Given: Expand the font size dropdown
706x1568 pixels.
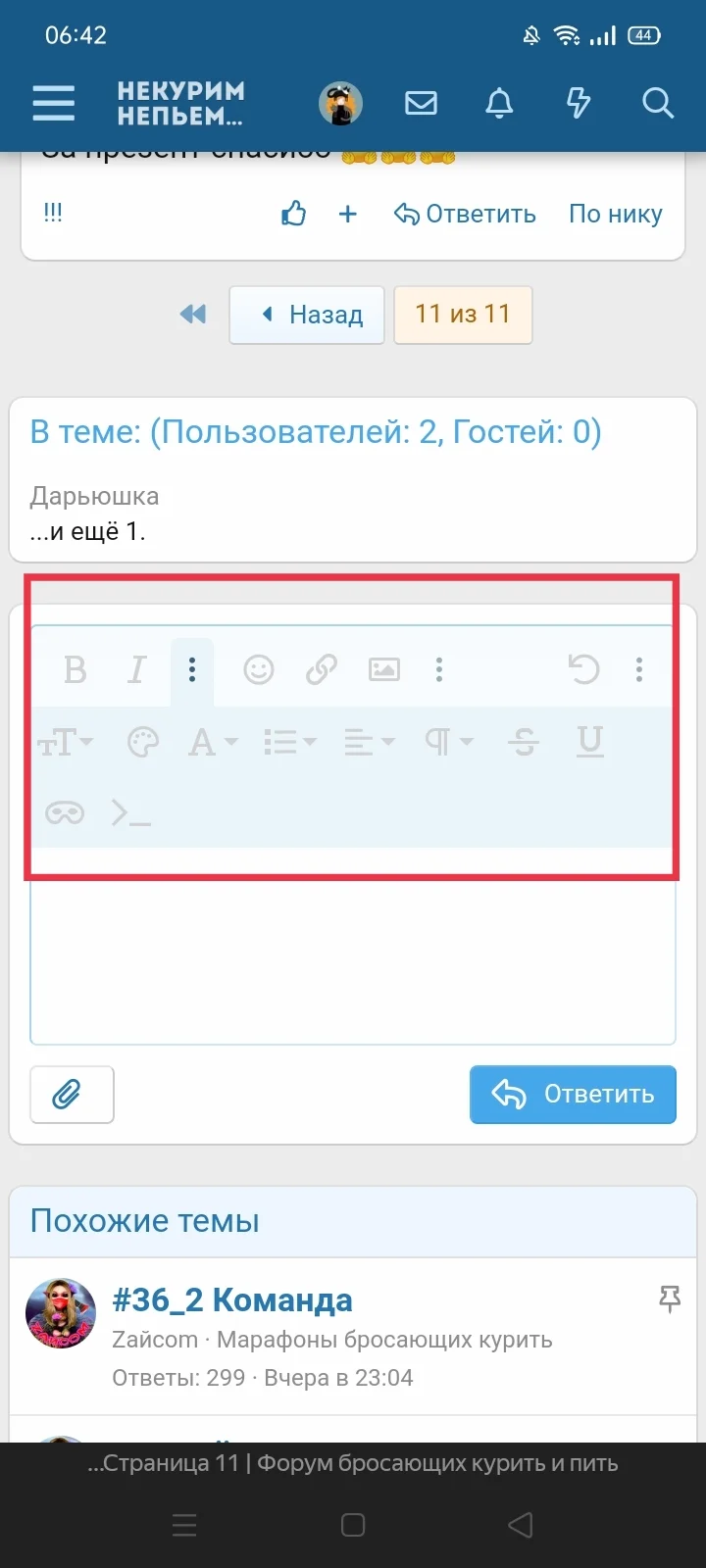Looking at the screenshot, I should pos(66,742).
